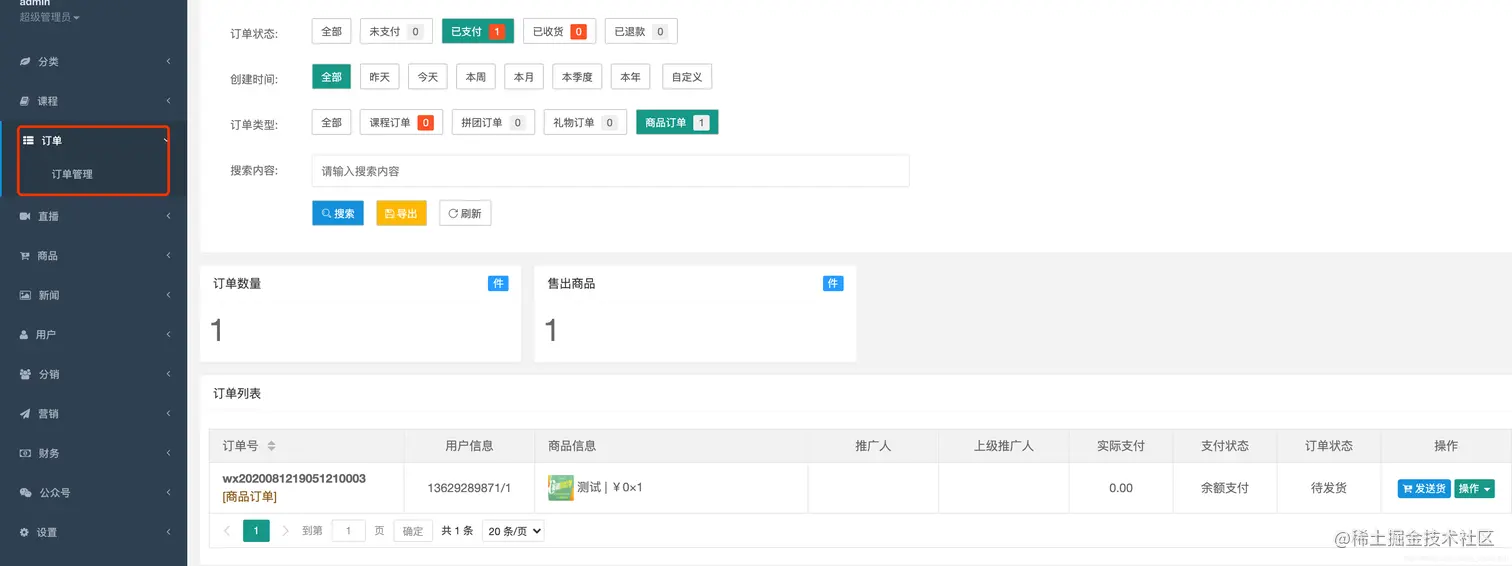This screenshot has height=566, width=1512.
Task: Click the 0.00 actual payment cell
Action: [1121, 488]
